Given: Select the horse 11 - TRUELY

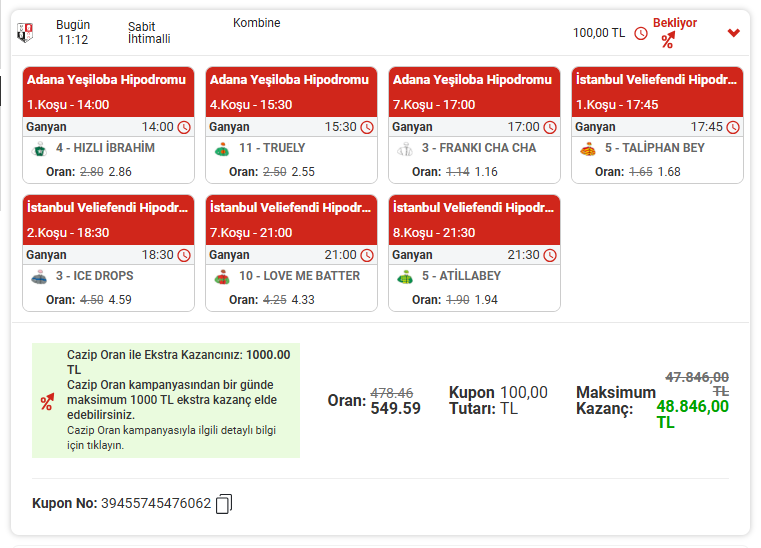Looking at the screenshot, I should tap(272, 148).
